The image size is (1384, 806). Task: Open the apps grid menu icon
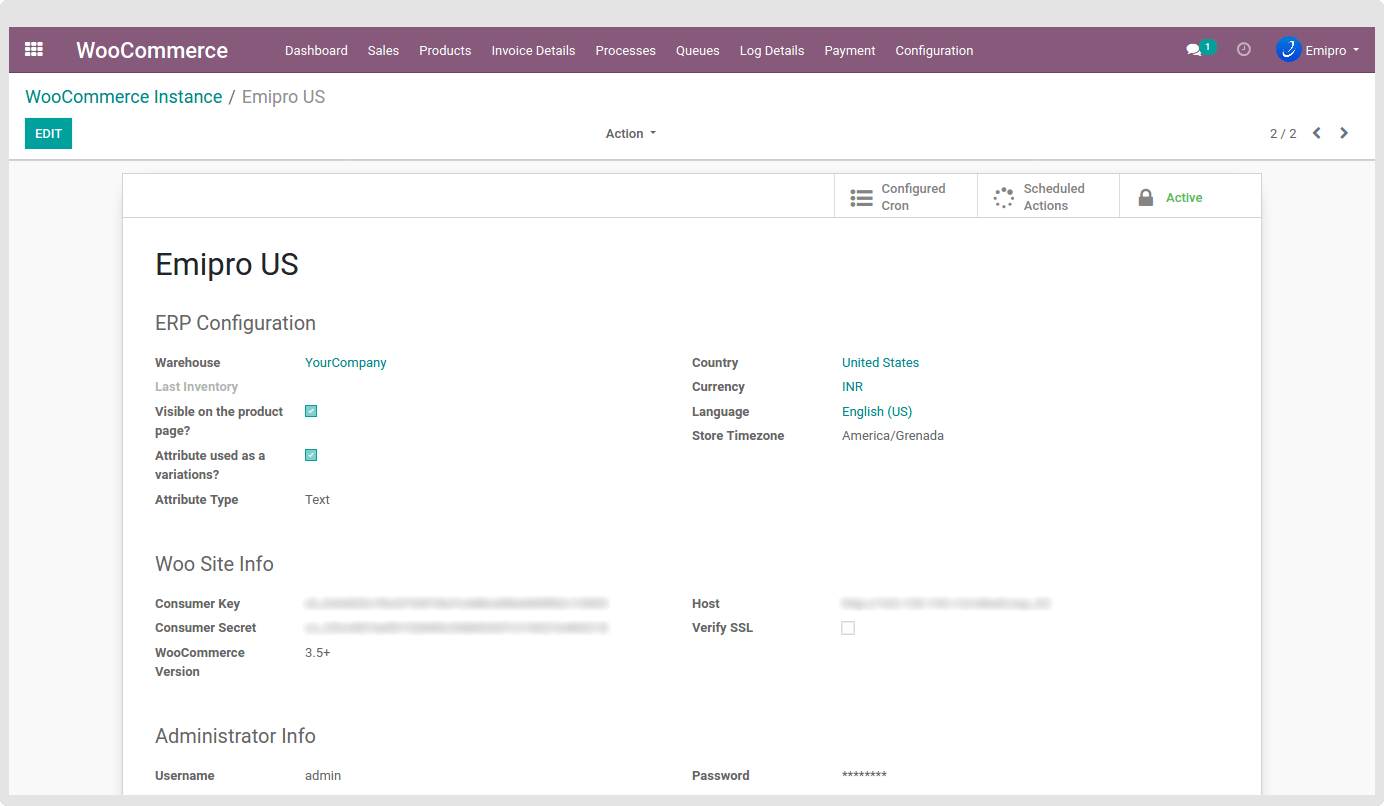point(34,49)
